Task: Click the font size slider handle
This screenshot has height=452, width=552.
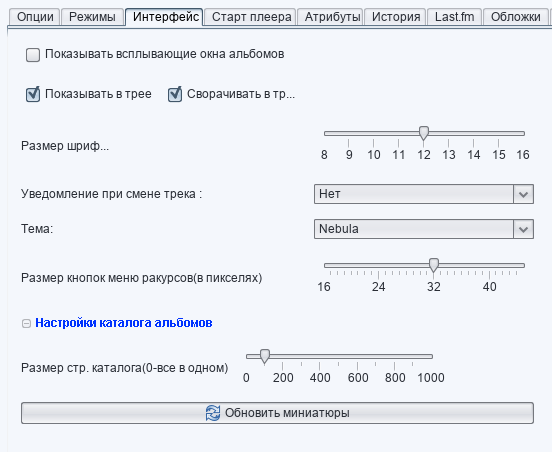Action: [424, 133]
